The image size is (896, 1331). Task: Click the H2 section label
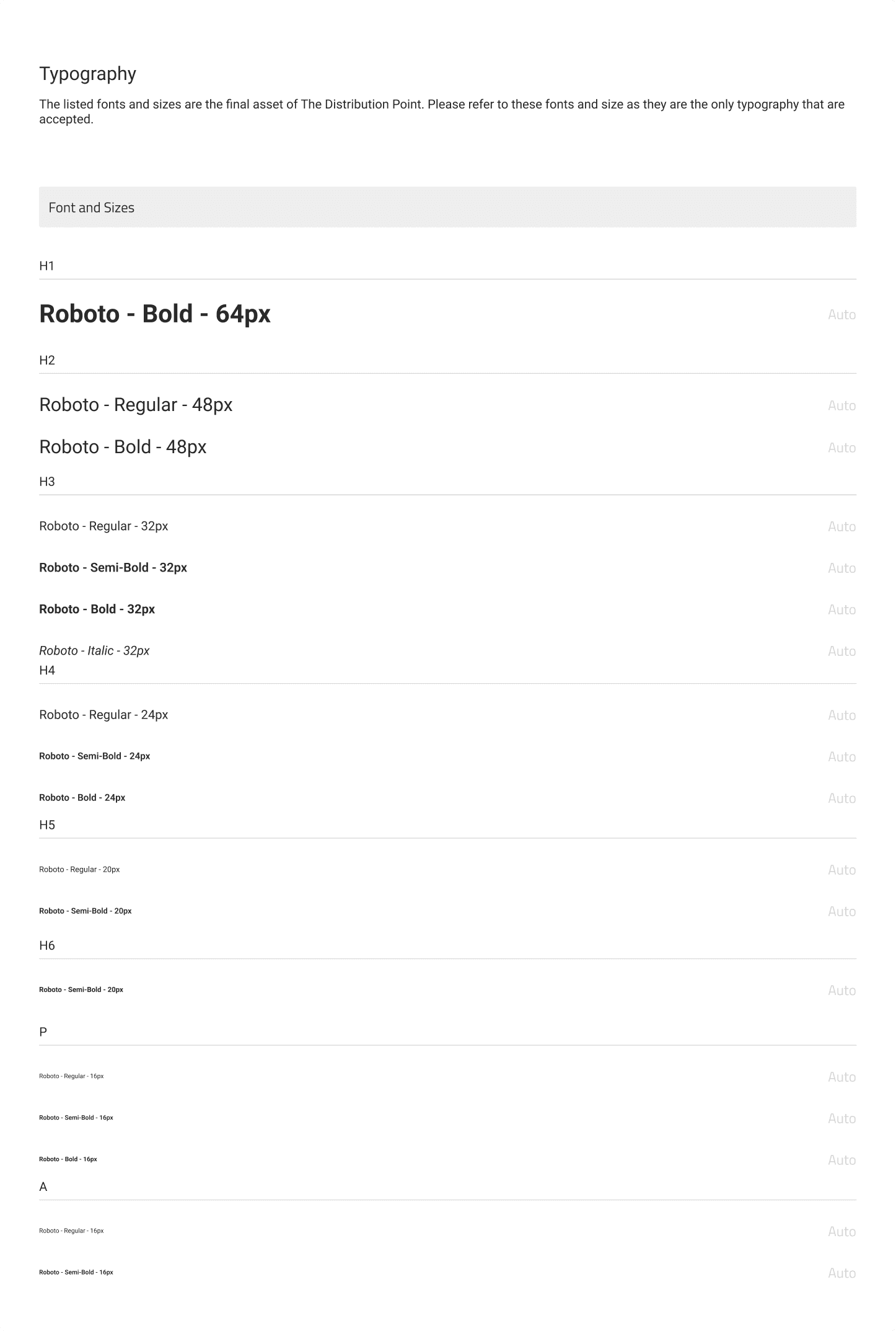point(47,360)
